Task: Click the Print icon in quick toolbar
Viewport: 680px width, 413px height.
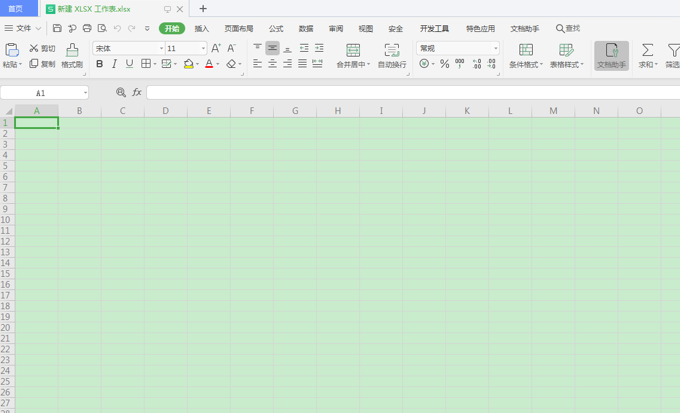Action: tap(87, 28)
